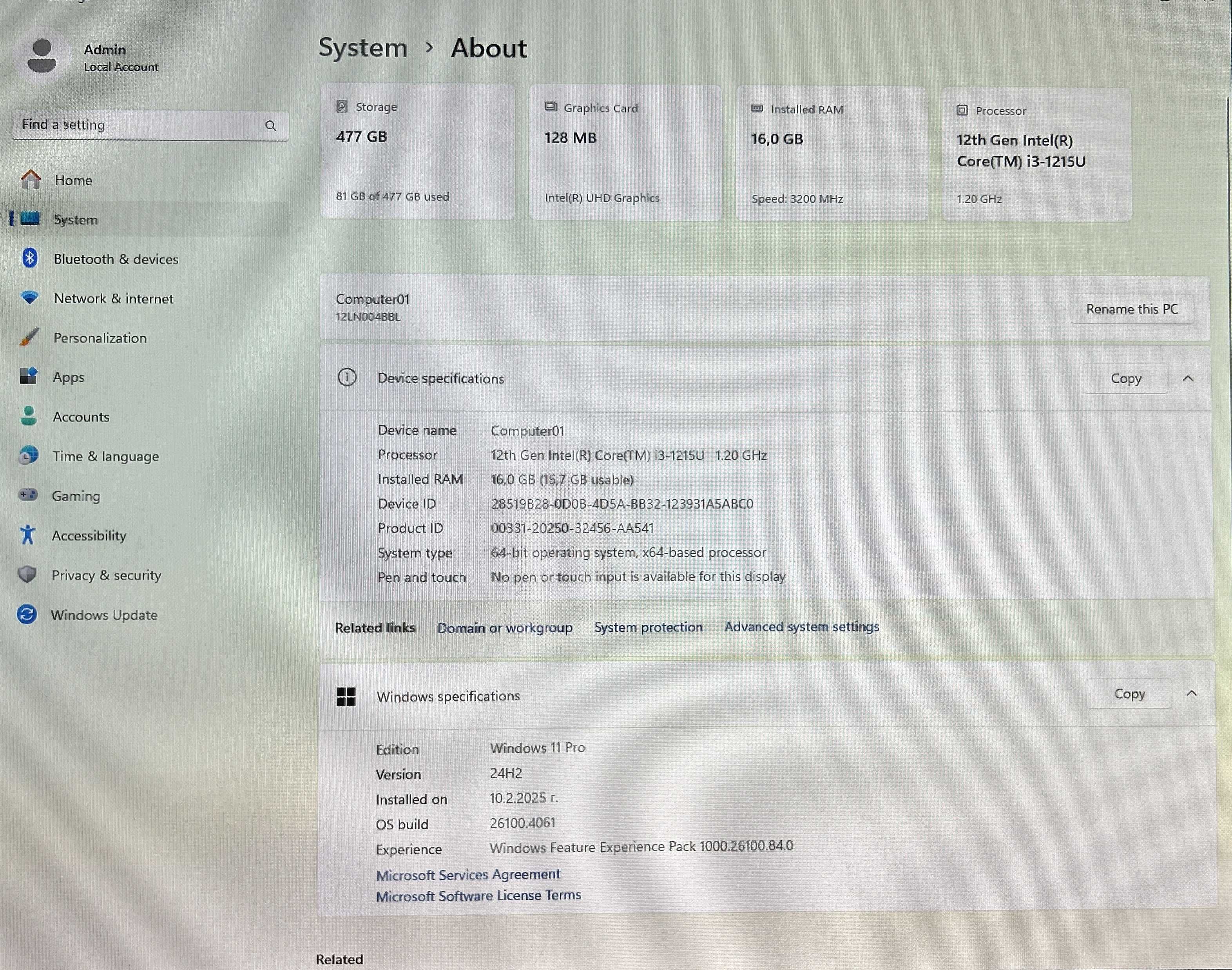Open Time & language via globe clock icon
1232x970 pixels.
point(28,455)
